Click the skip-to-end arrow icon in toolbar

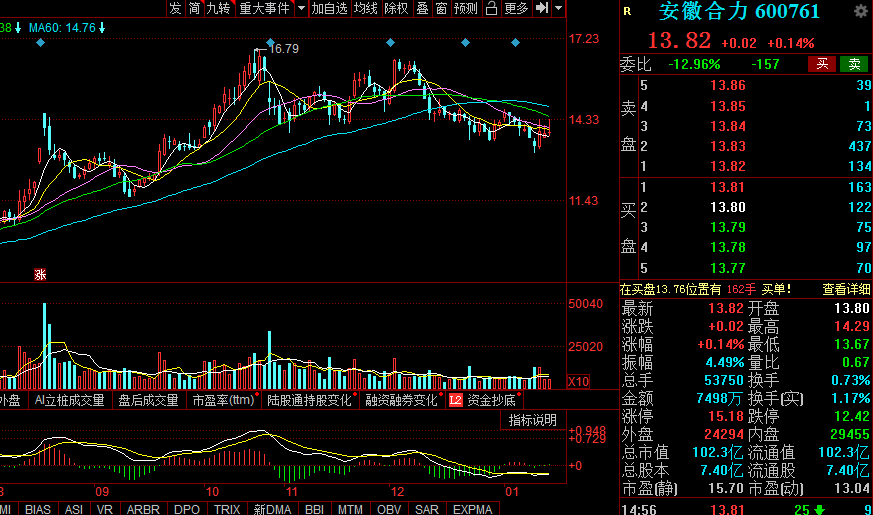pyautogui.click(x=541, y=8)
